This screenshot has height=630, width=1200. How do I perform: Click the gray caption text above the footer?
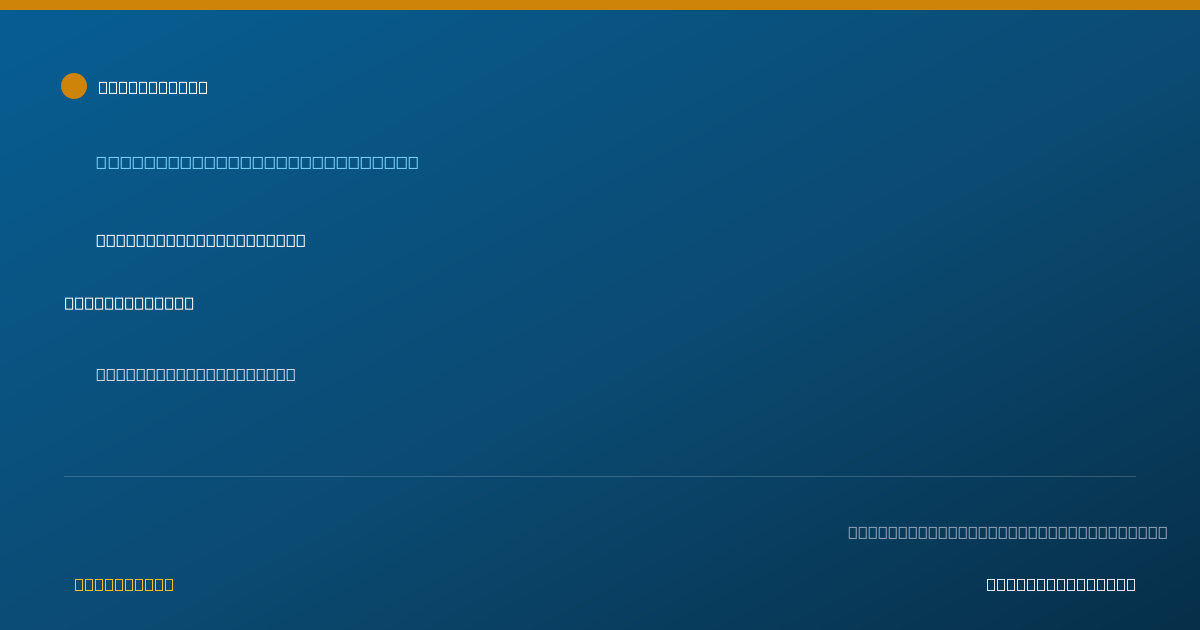click(x=1008, y=532)
